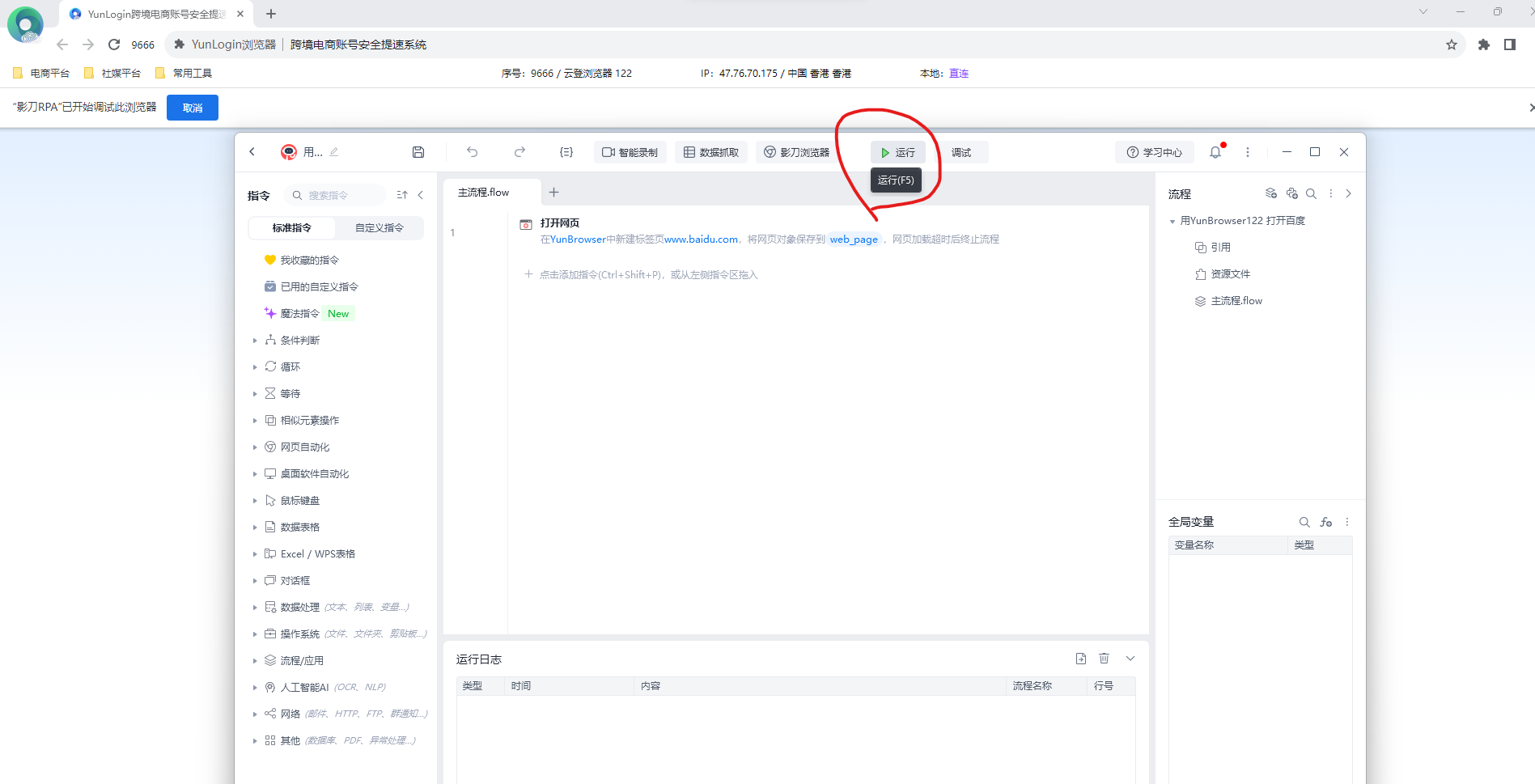The image size is (1535, 784).
Task: Collapse the 流程 panel chevron
Action: (x=1348, y=193)
